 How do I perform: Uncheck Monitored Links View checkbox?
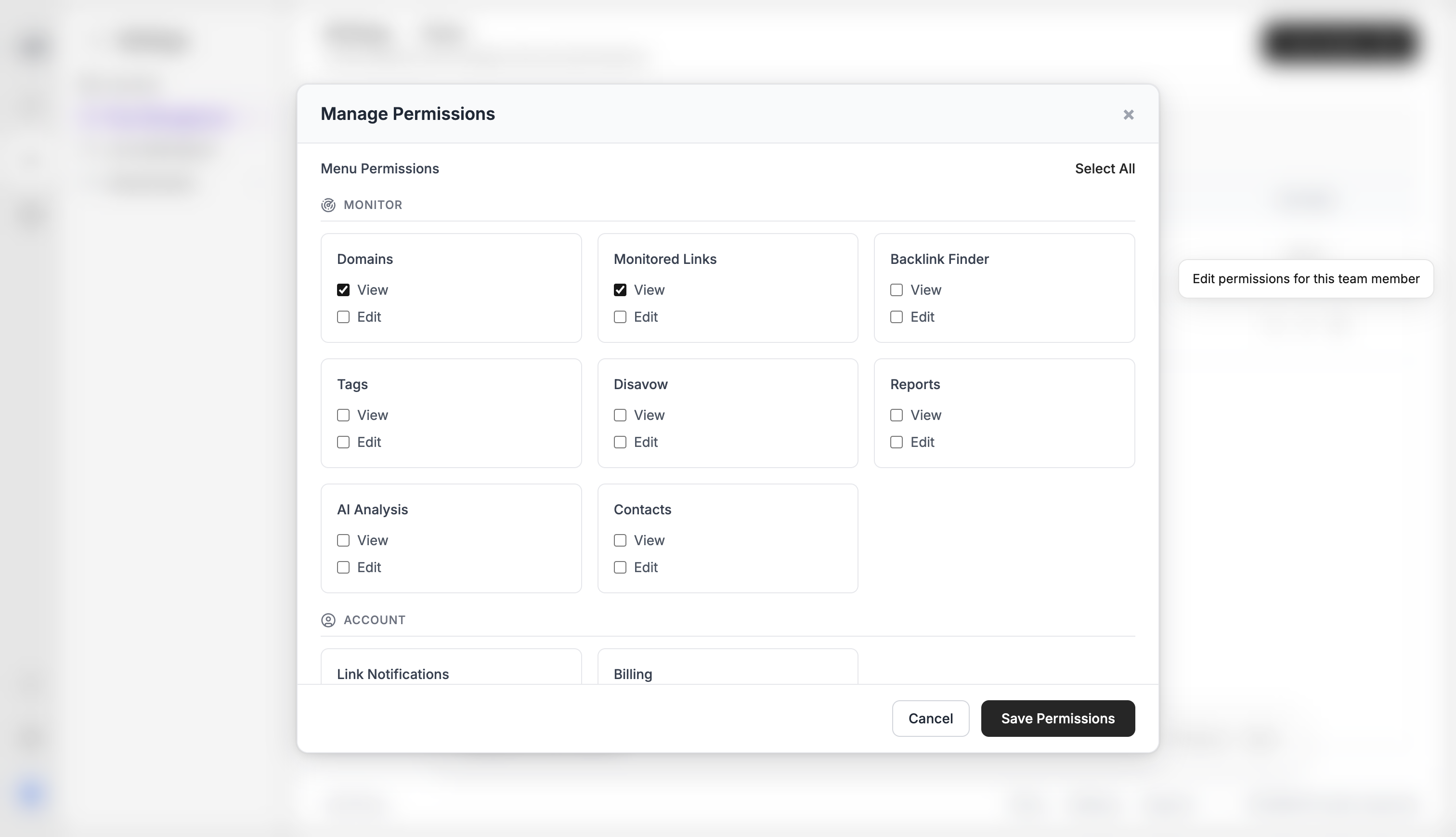point(620,290)
